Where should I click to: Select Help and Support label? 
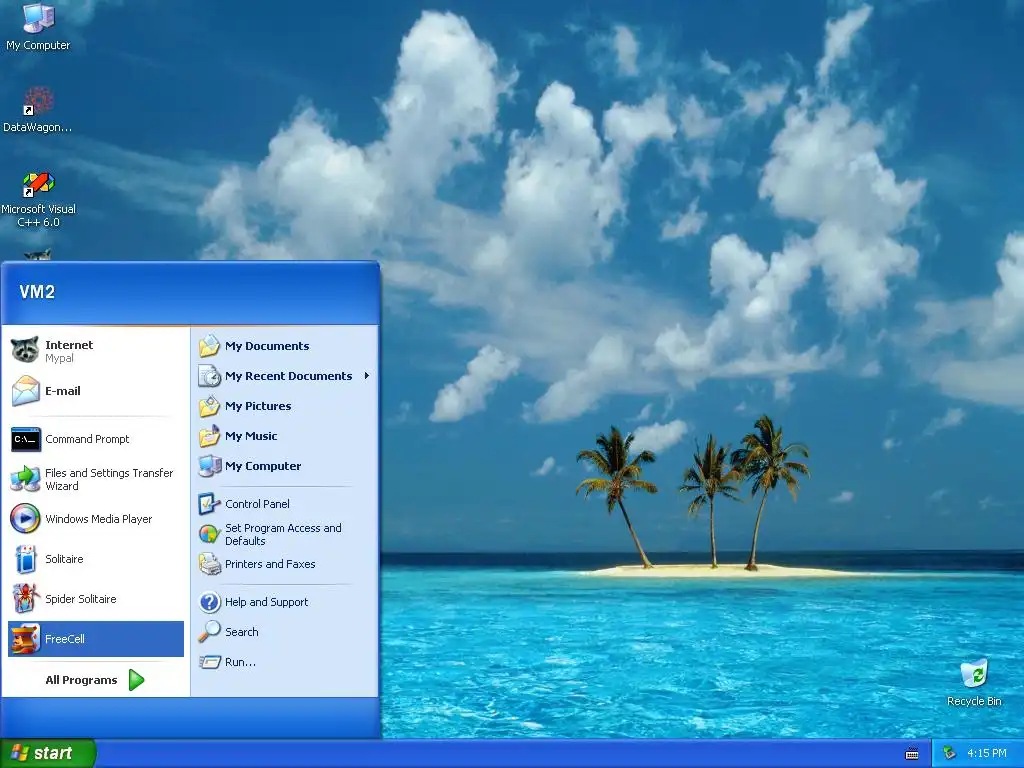coord(266,602)
